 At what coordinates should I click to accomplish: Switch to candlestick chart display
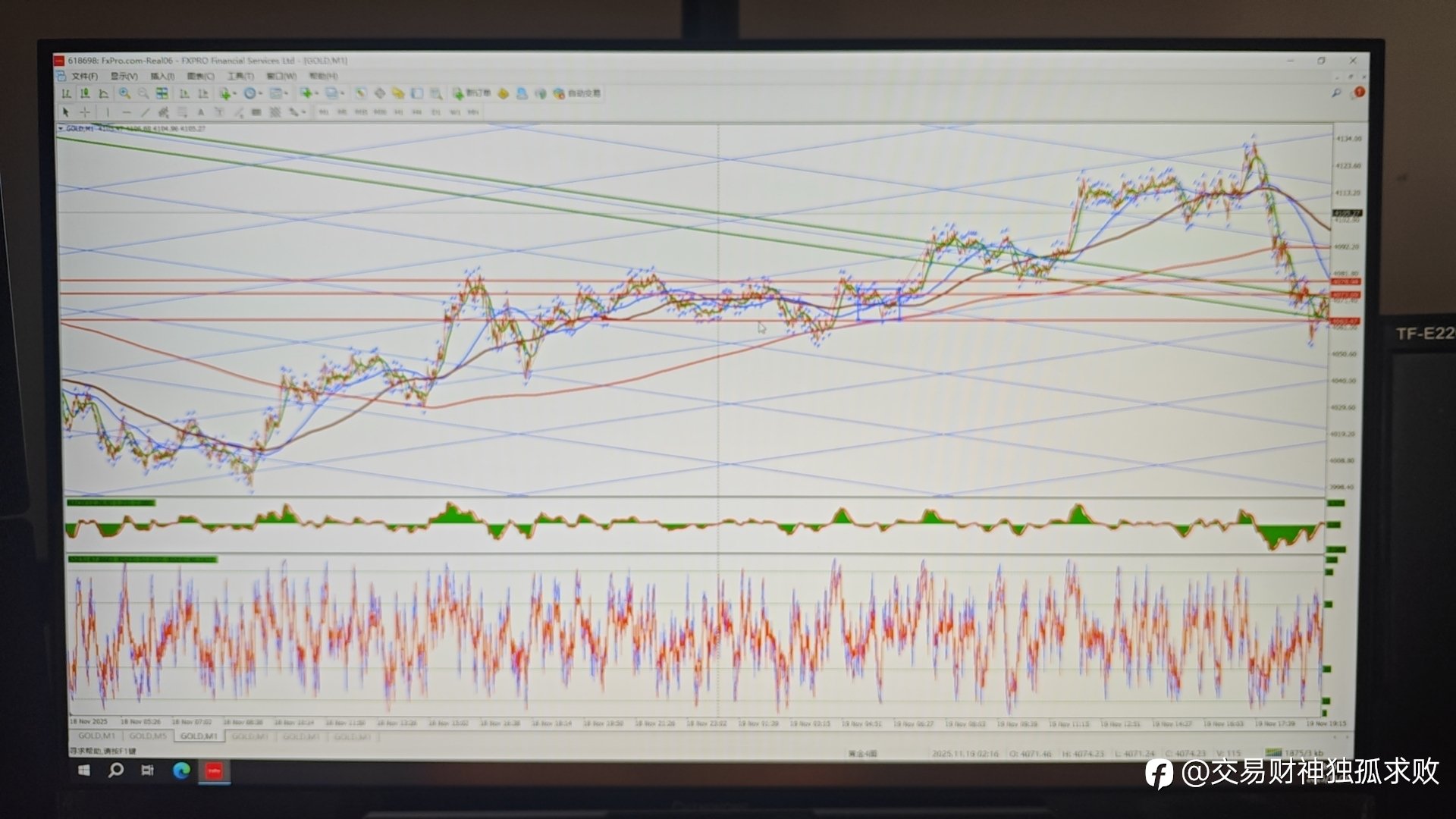pyautogui.click(x=85, y=93)
